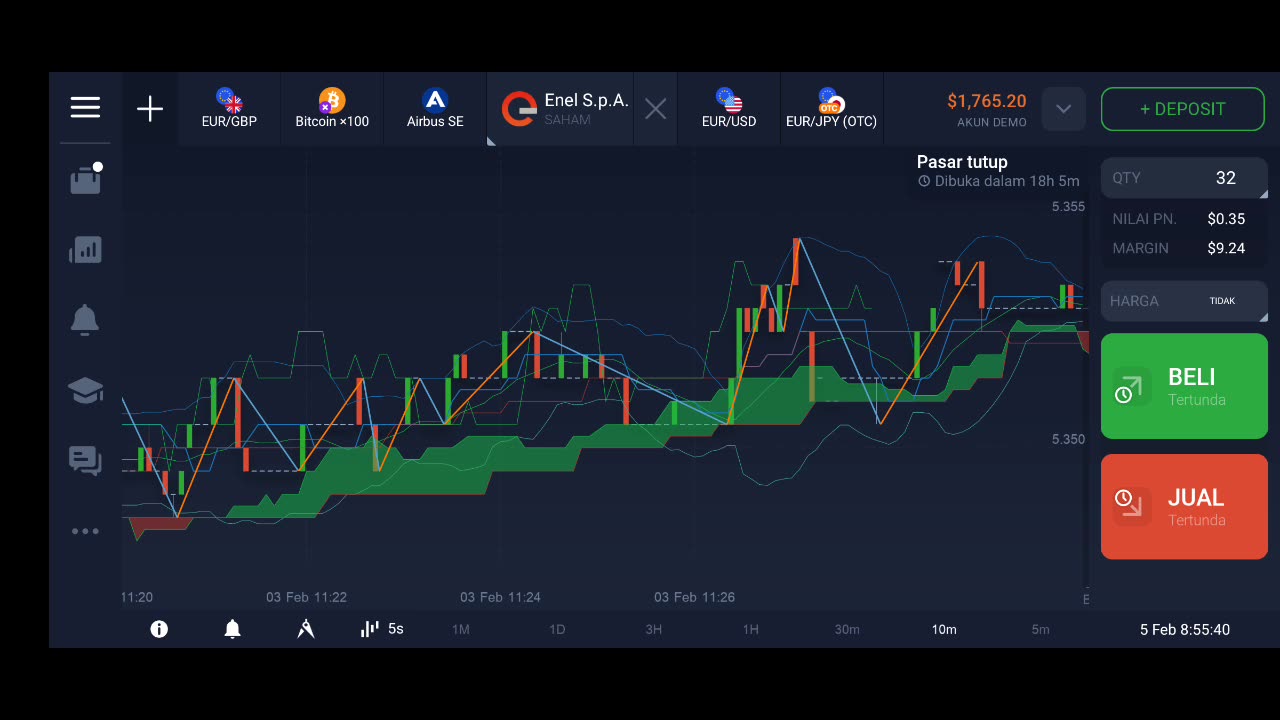Open asset info icon in bottom bar
This screenshot has height=720, width=1280.
159,629
